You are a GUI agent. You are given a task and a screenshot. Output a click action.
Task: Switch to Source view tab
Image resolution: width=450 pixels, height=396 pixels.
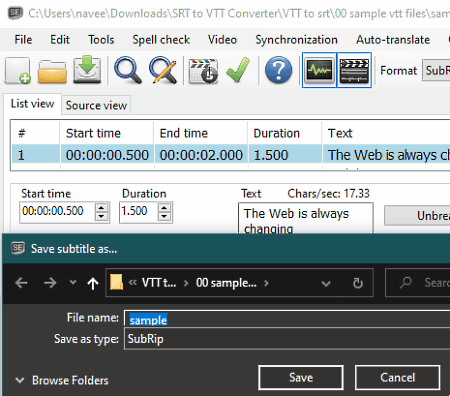click(96, 105)
